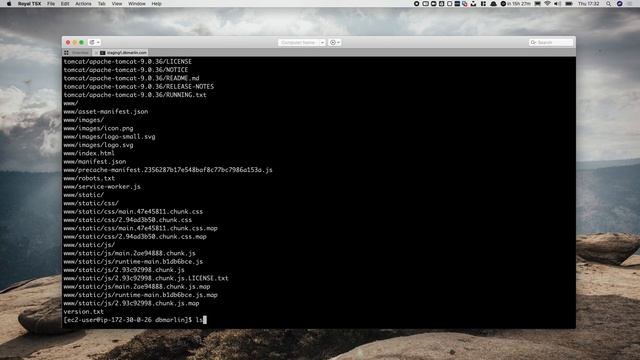Expand the Computer Name history dropdown arrow

(x=322, y=42)
